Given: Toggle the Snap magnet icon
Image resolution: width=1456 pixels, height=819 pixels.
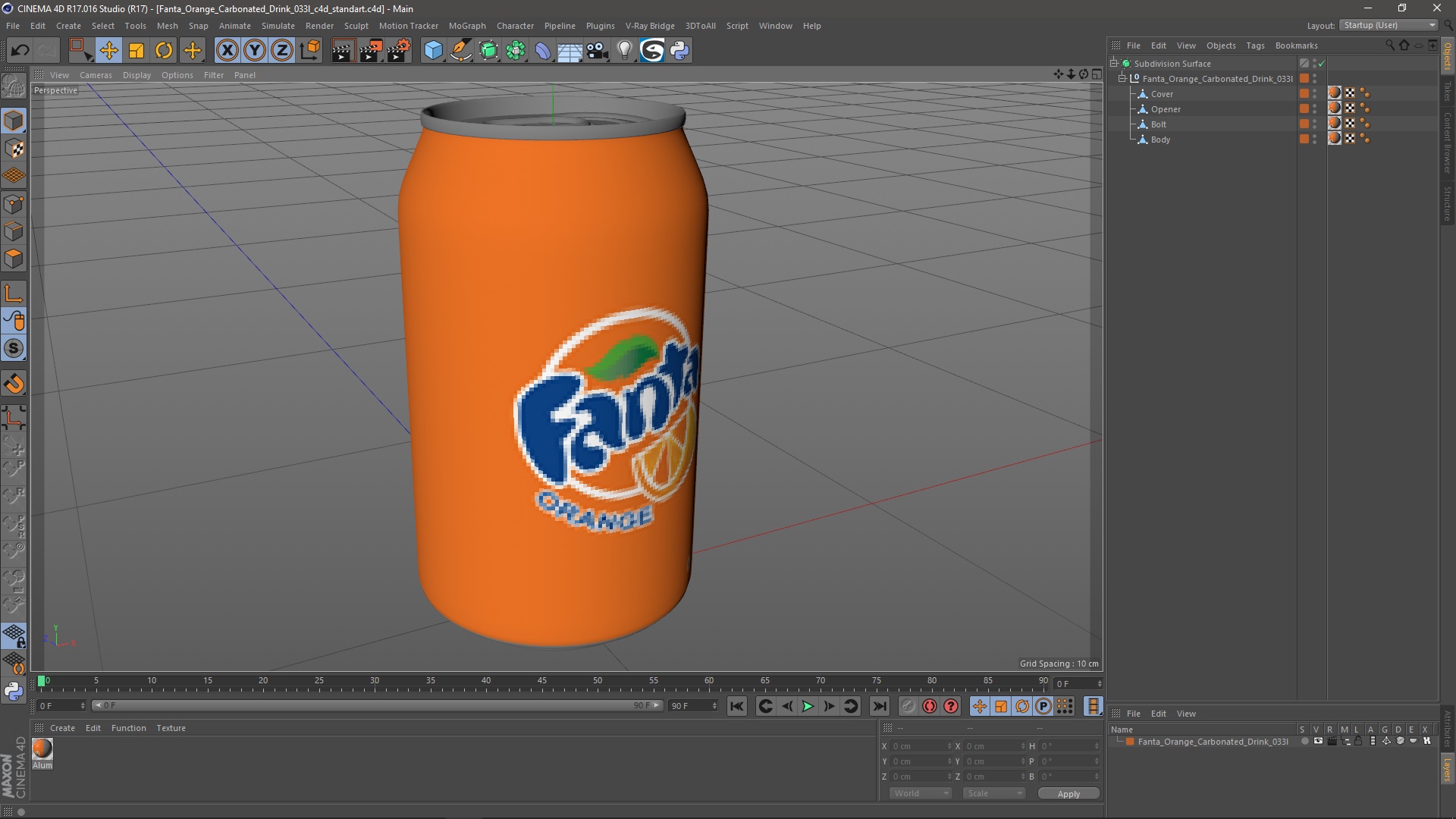Looking at the screenshot, I should 14,384.
